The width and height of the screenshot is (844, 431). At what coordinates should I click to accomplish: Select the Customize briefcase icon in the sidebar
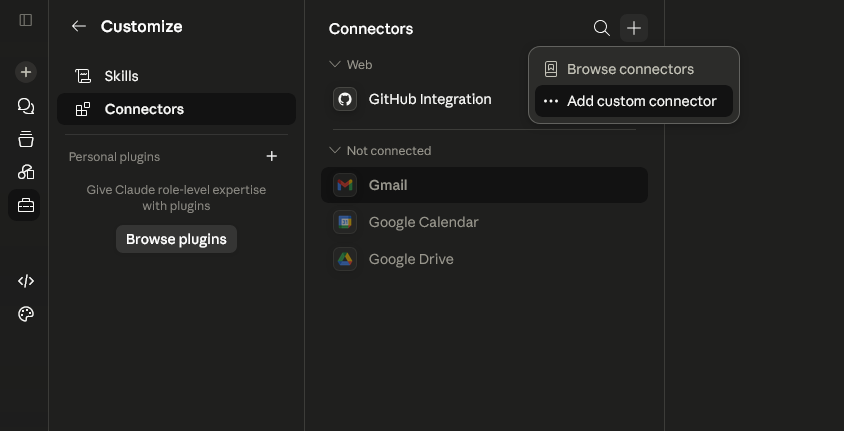25,205
